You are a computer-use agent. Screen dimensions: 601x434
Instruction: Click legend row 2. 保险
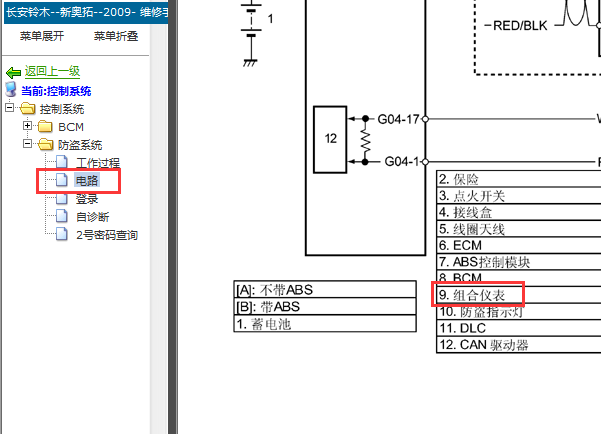pyautogui.click(x=519, y=179)
